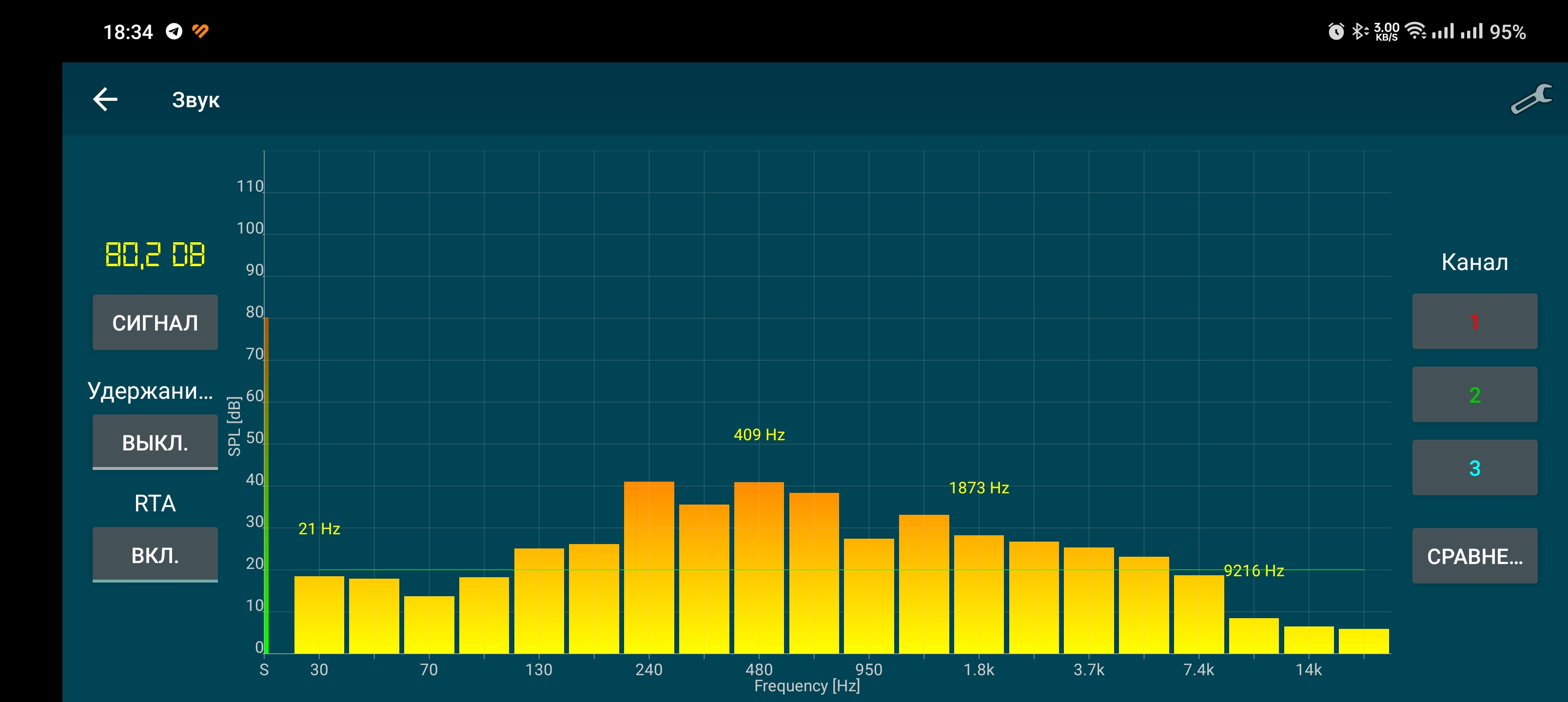Tap the 409 Hz peak label

(x=759, y=435)
